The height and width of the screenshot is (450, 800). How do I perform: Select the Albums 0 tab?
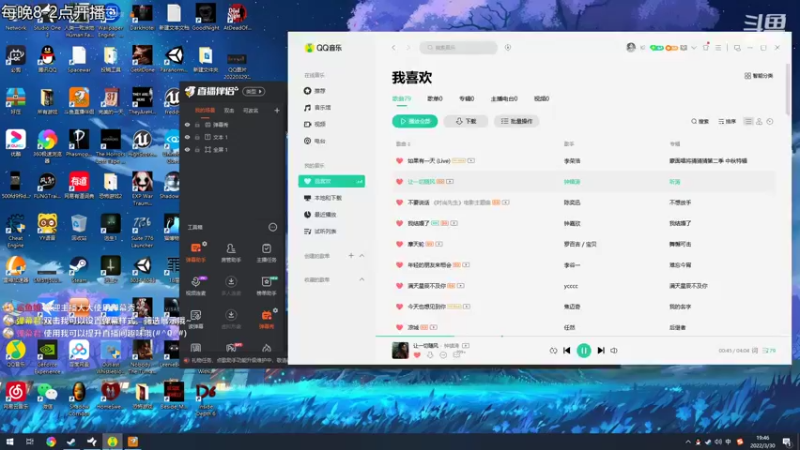point(466,98)
